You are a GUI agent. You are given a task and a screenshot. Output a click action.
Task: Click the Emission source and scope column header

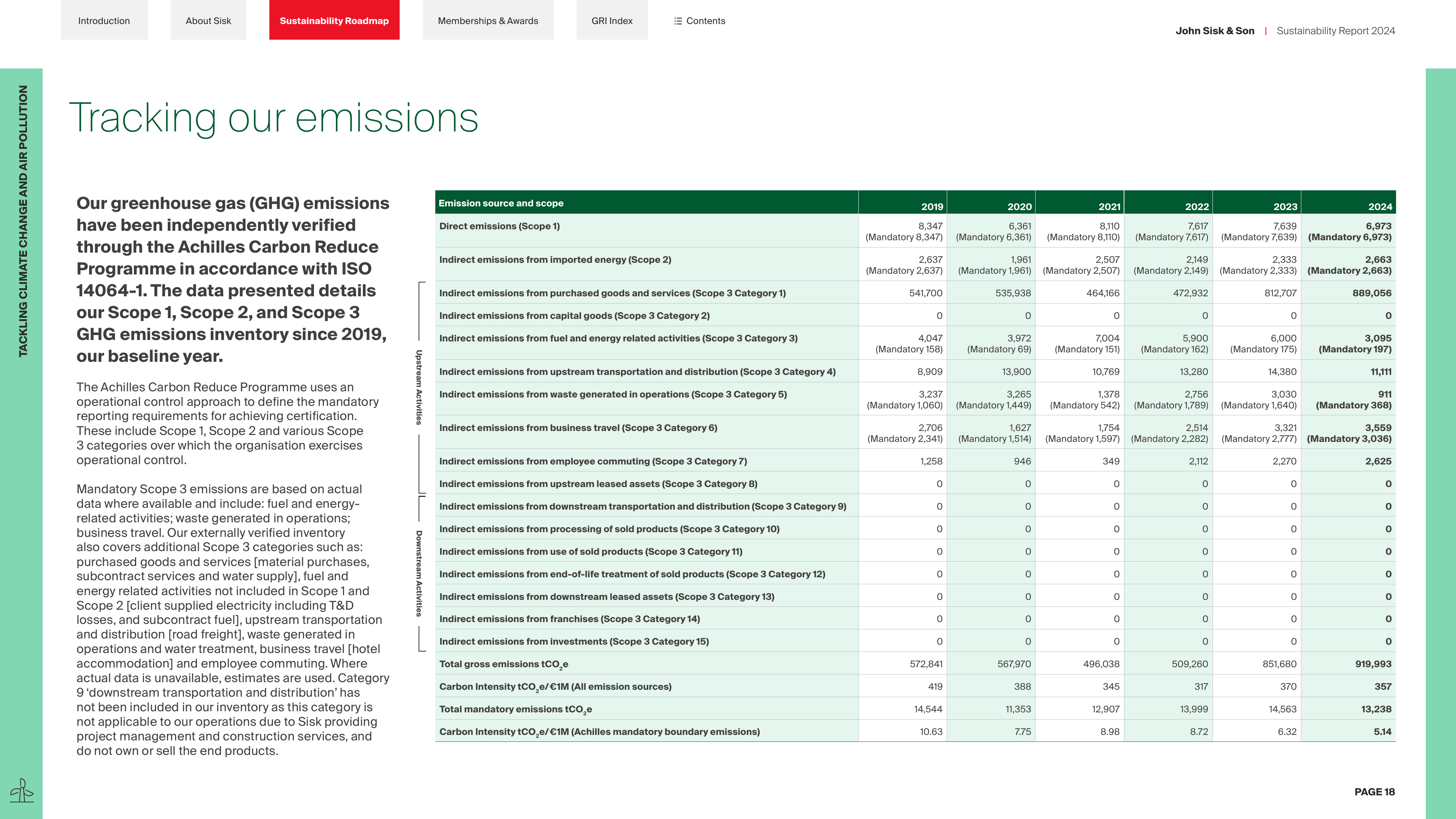click(501, 203)
